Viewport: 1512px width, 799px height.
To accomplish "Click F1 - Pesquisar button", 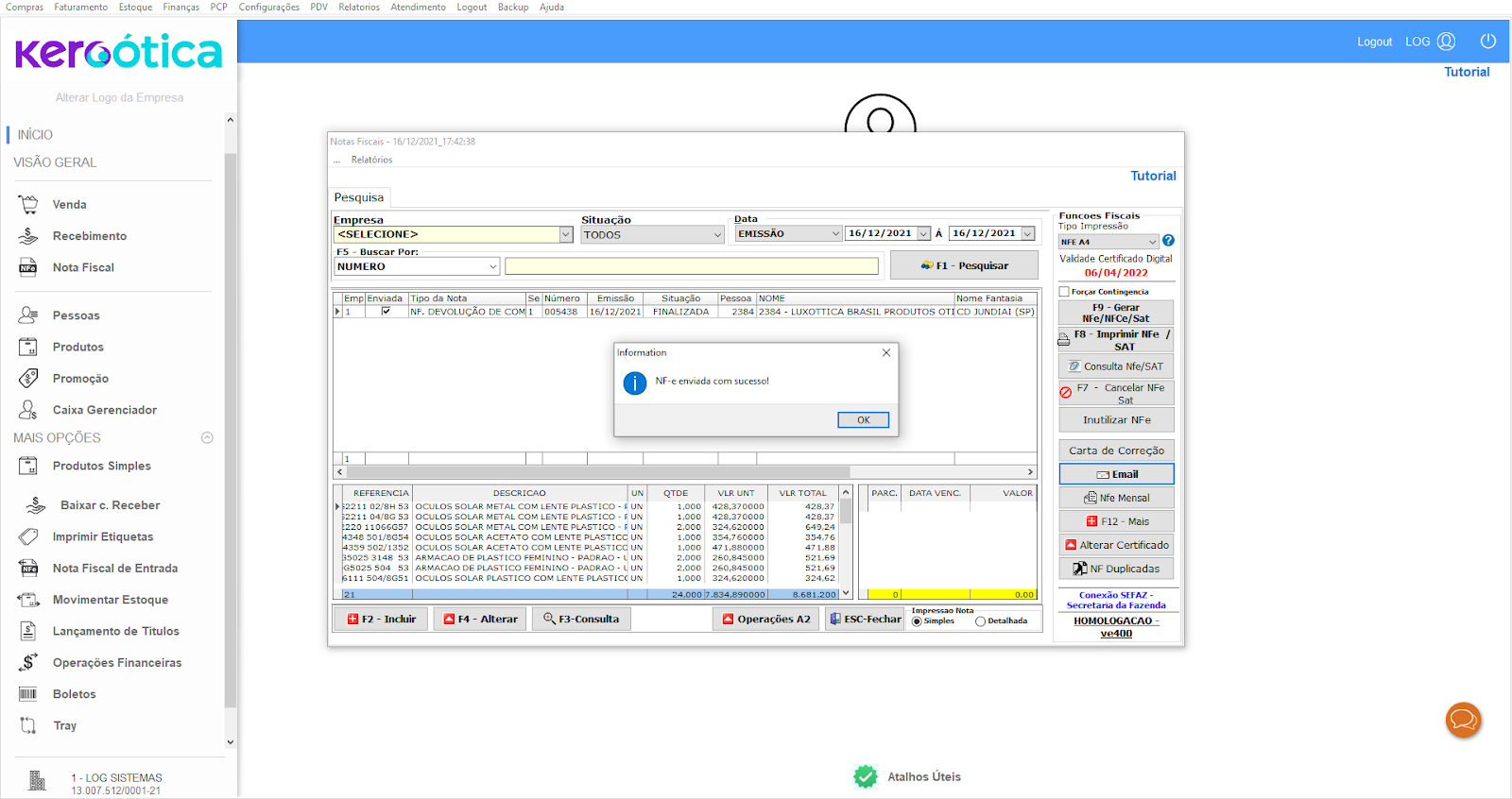I will click(x=964, y=265).
